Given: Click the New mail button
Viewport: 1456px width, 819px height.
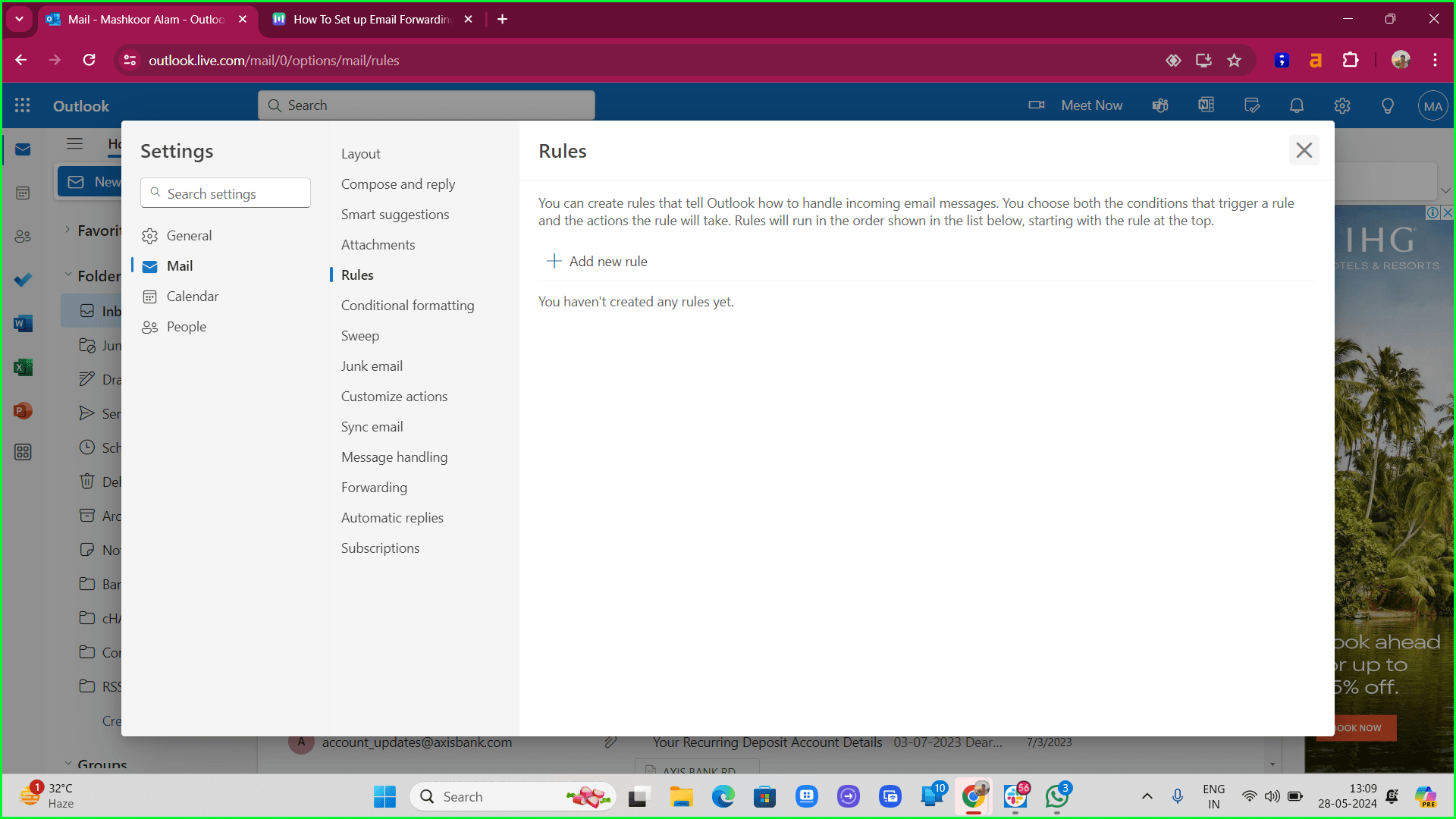Looking at the screenshot, I should [x=89, y=182].
